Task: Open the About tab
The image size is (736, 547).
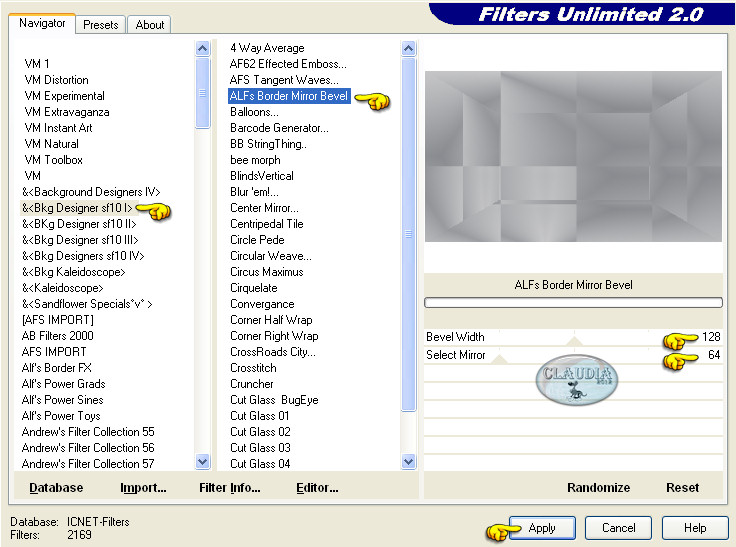Action: click(x=150, y=25)
